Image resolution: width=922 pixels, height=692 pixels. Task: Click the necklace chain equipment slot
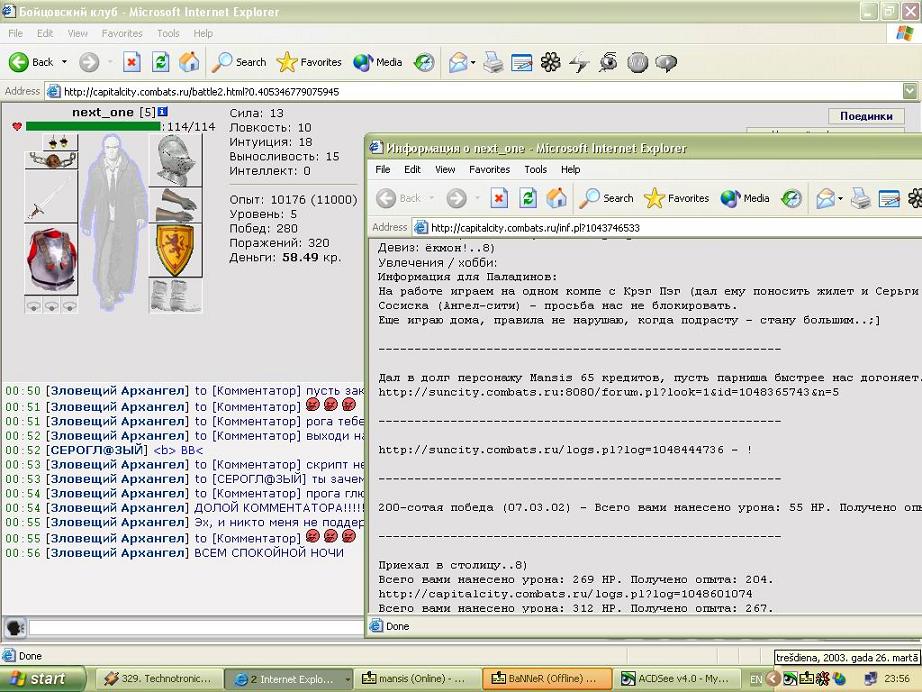pyautogui.click(x=51, y=160)
